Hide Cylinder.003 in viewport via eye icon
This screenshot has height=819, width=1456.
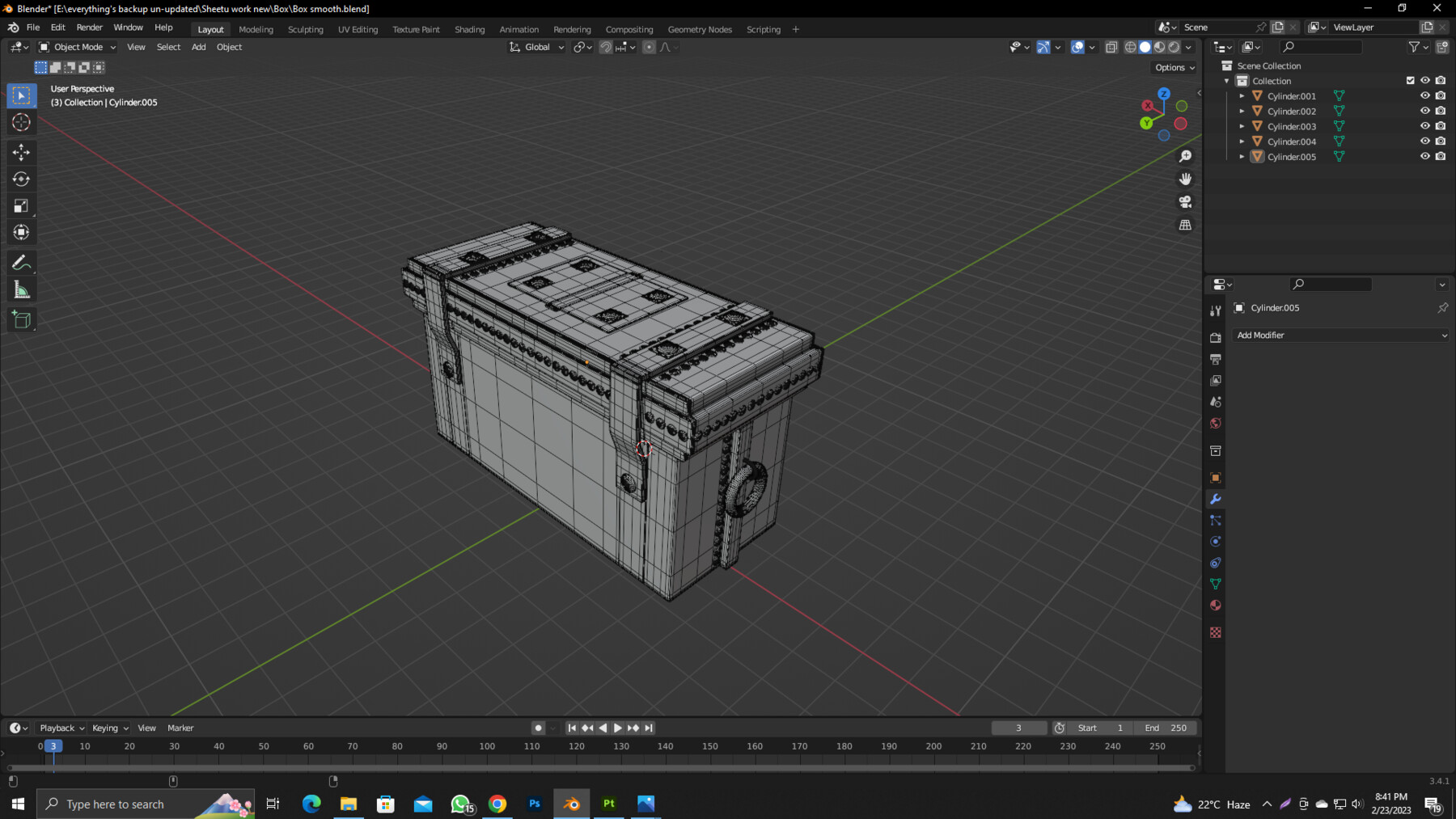point(1424,126)
